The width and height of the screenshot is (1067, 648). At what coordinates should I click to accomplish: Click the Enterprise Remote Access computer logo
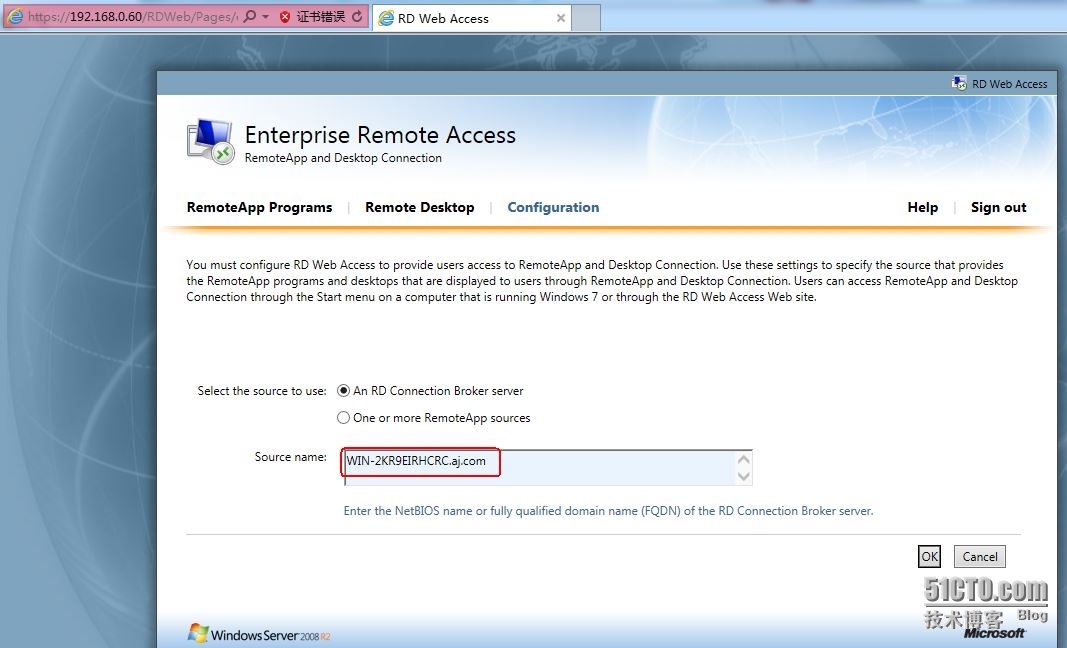click(210, 141)
